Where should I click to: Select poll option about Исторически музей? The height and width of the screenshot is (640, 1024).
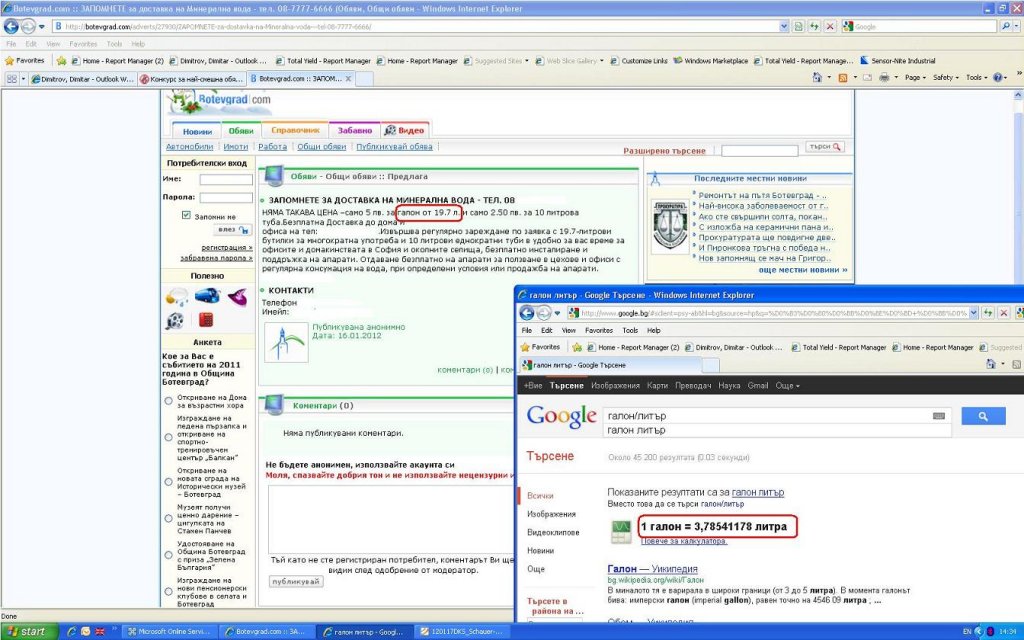pos(168,481)
